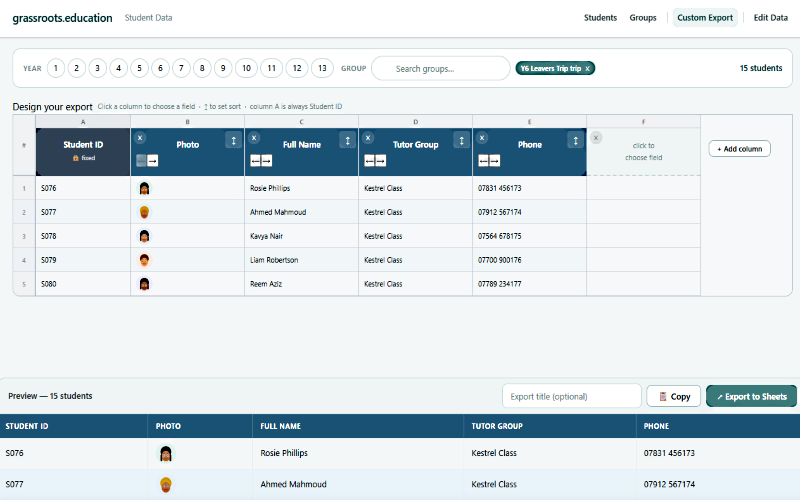This screenshot has height=500, width=800.
Task: Move the Phone column left
Action: coord(483,161)
